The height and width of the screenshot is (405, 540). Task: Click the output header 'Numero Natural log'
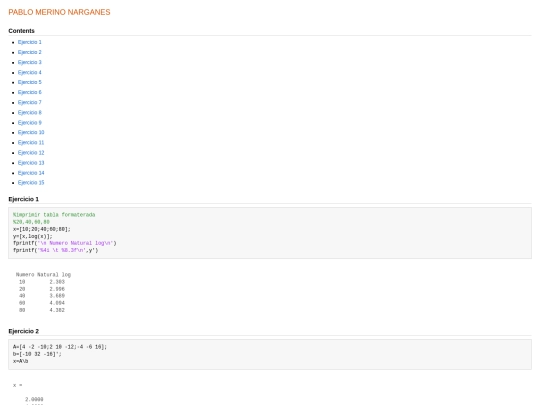(43, 275)
